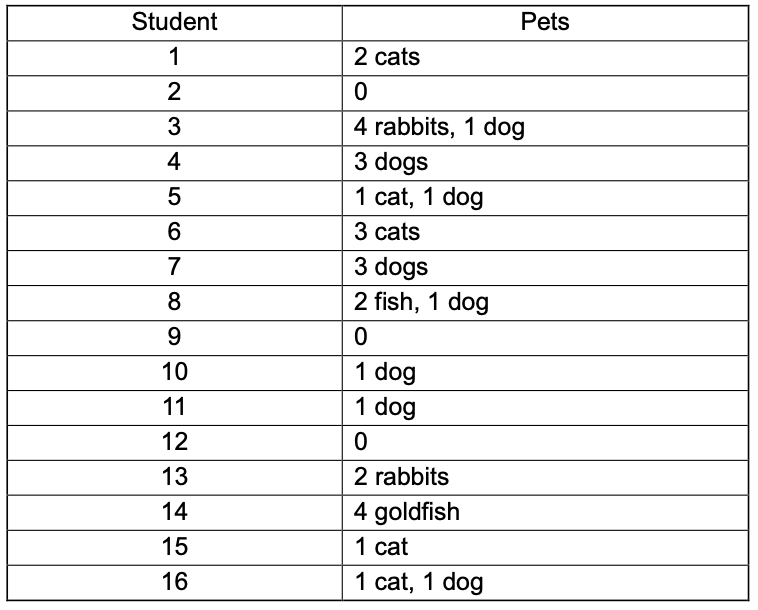Click student number 9 cell
Screen dimensions: 758x610
[174, 337]
